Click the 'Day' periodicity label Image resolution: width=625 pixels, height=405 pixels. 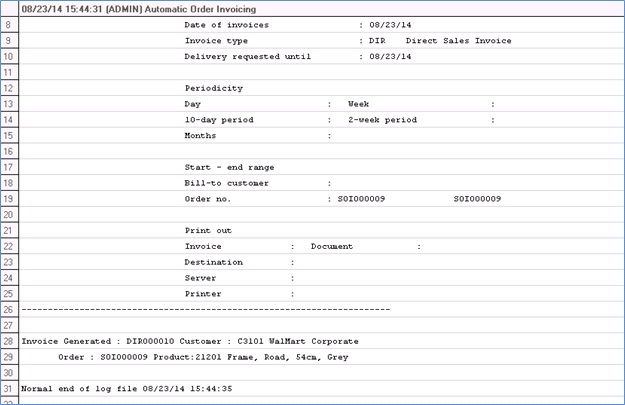tap(193, 104)
